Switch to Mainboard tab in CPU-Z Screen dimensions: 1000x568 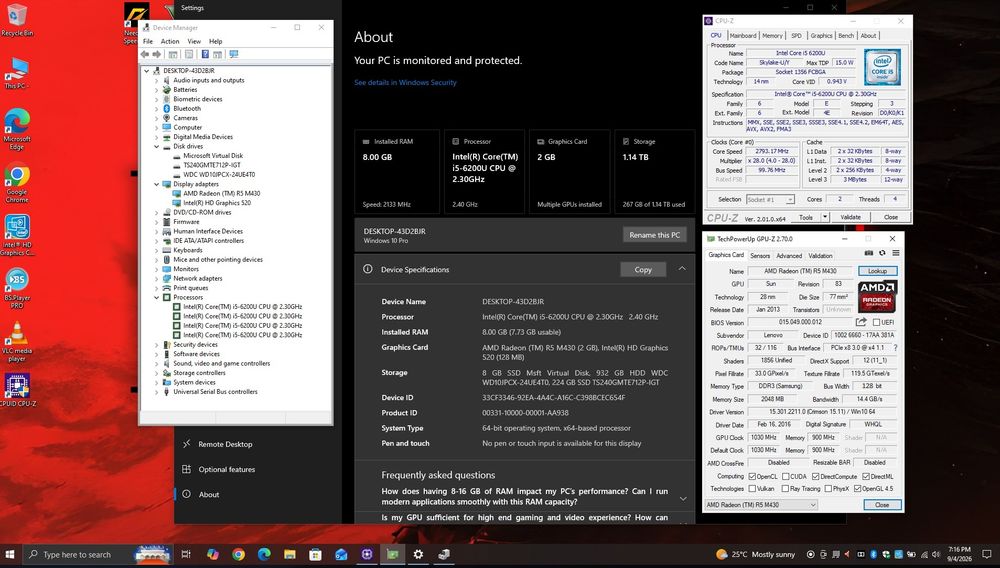point(742,36)
